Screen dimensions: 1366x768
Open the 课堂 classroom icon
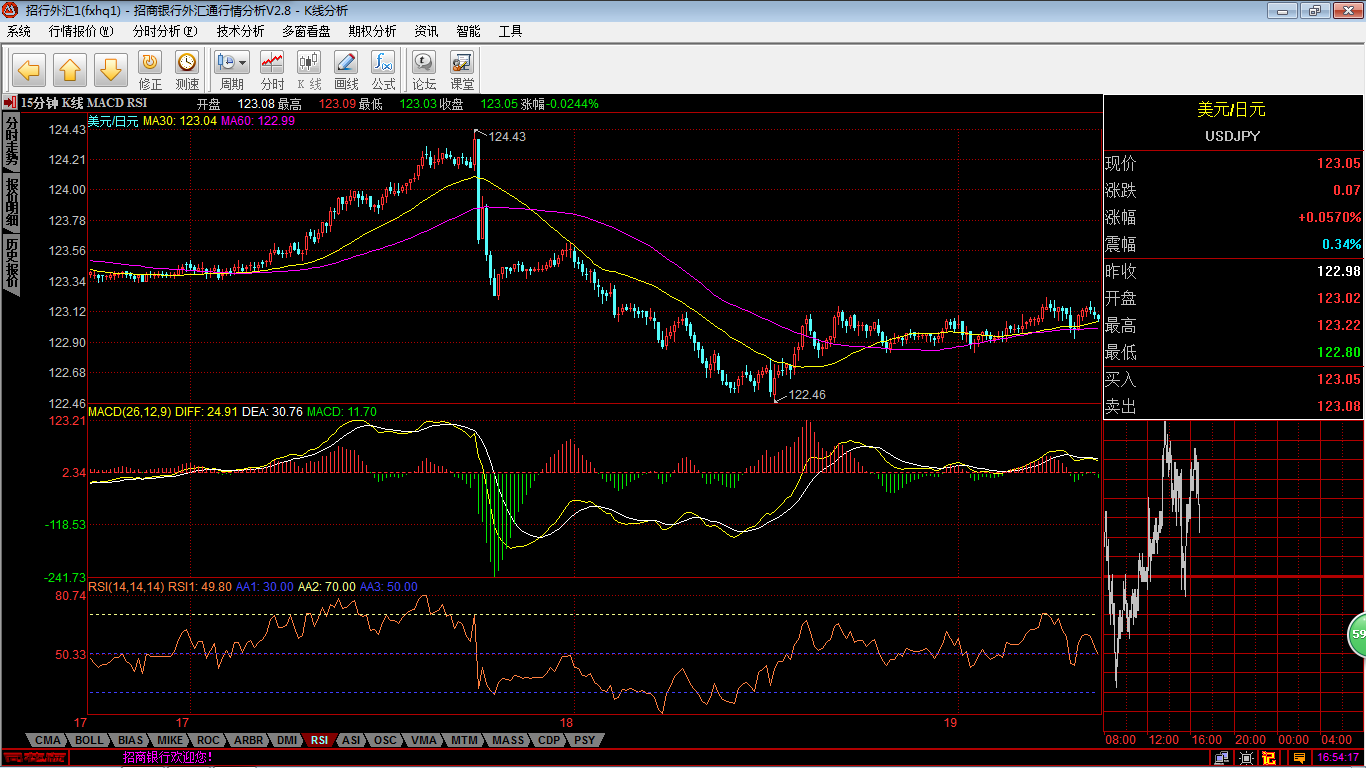pyautogui.click(x=462, y=70)
